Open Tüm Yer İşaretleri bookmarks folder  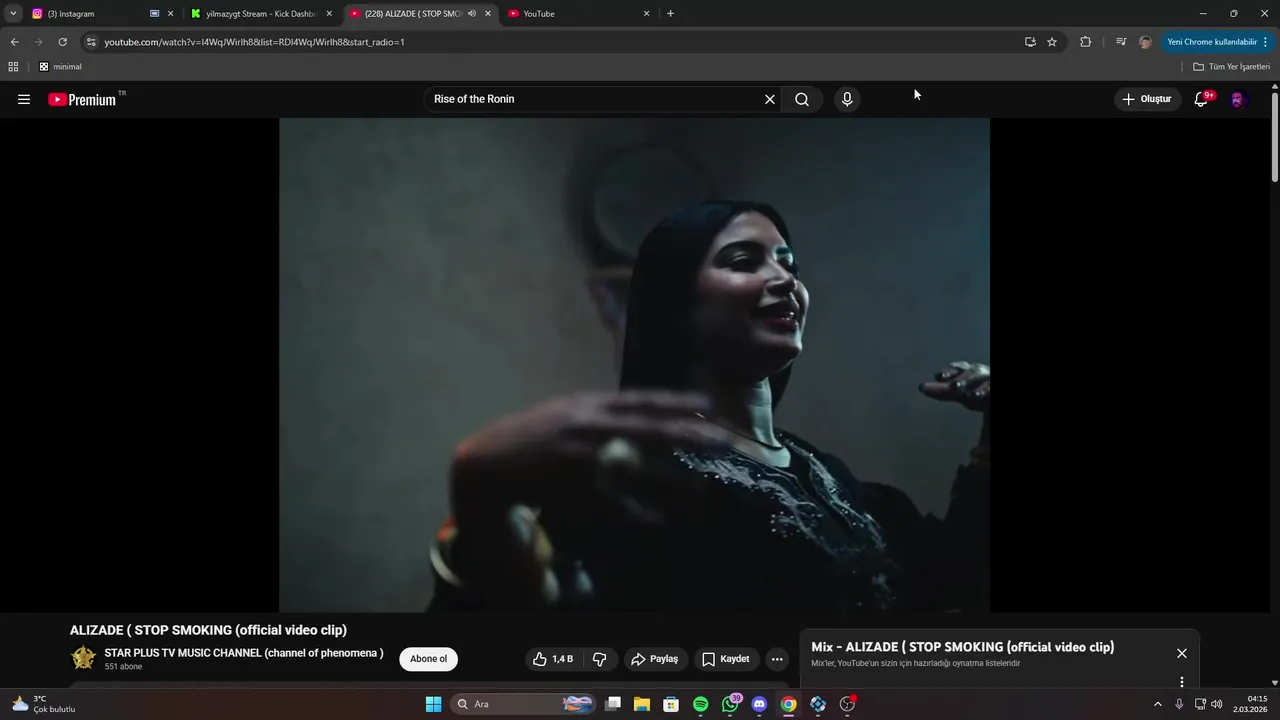pyautogui.click(x=1232, y=67)
